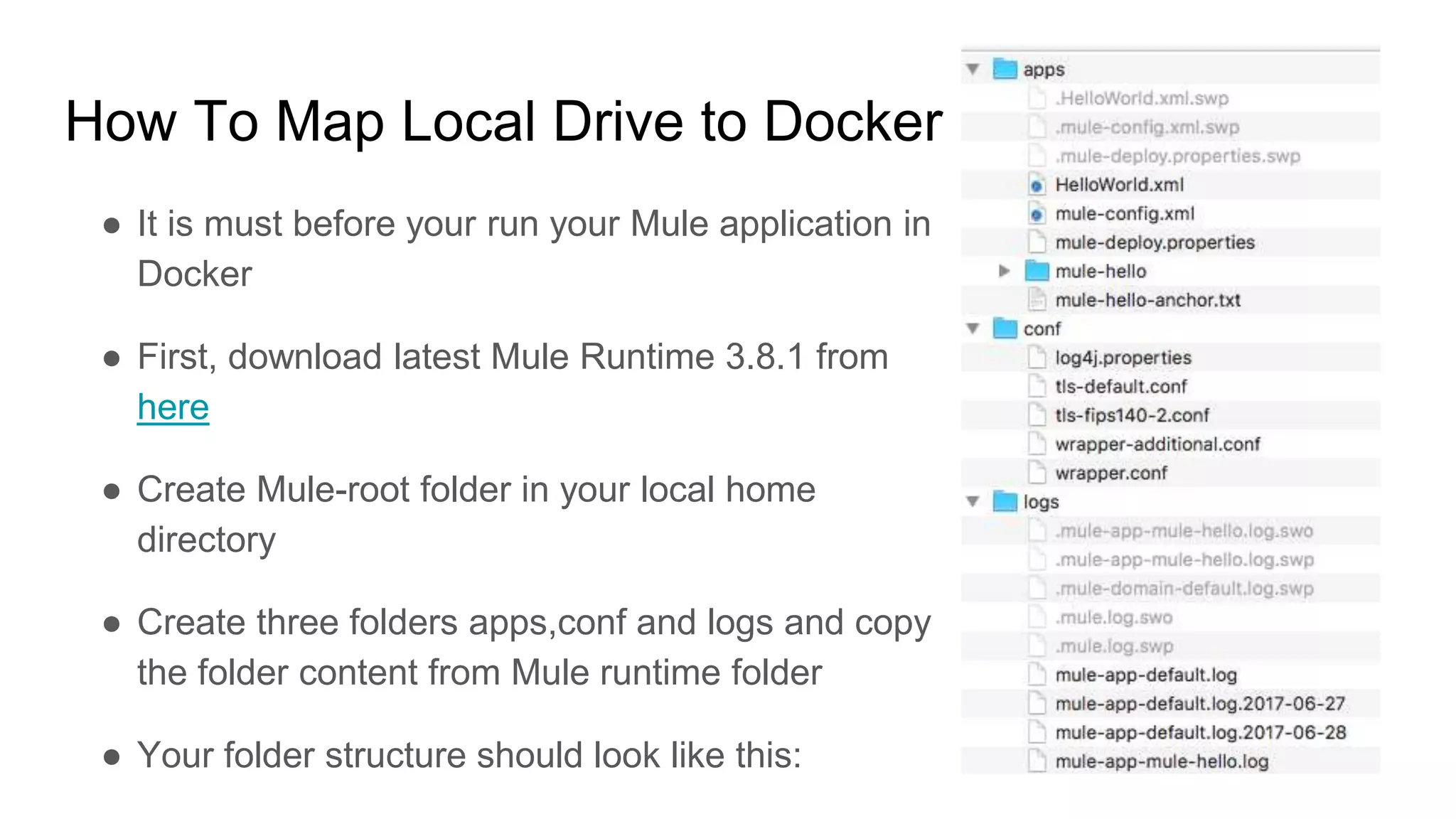The height and width of the screenshot is (819, 1456).
Task: Select the mule-hello-anchor.txt file name
Action: click(1147, 300)
